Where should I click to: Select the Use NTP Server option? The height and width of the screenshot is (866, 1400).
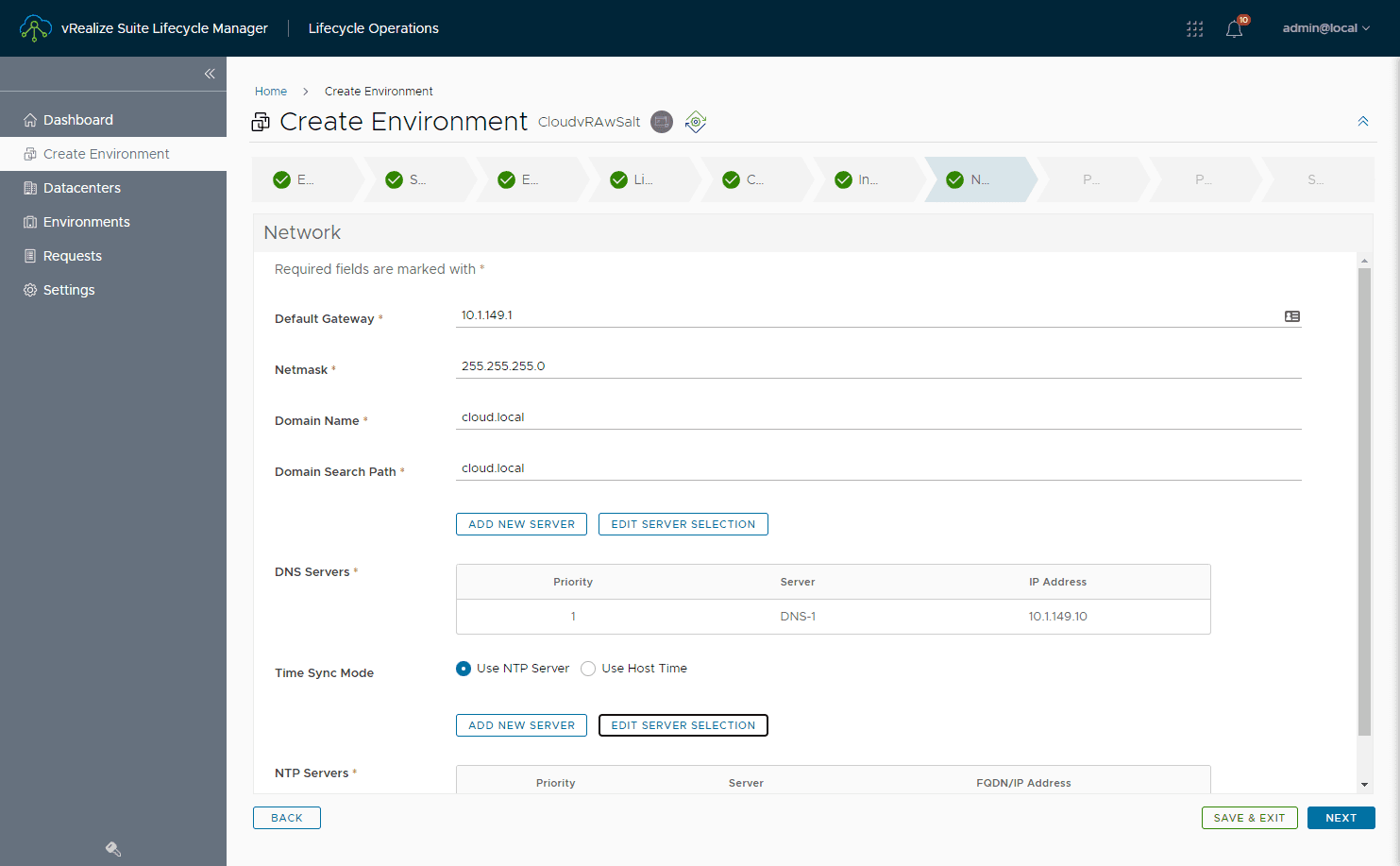pos(463,668)
